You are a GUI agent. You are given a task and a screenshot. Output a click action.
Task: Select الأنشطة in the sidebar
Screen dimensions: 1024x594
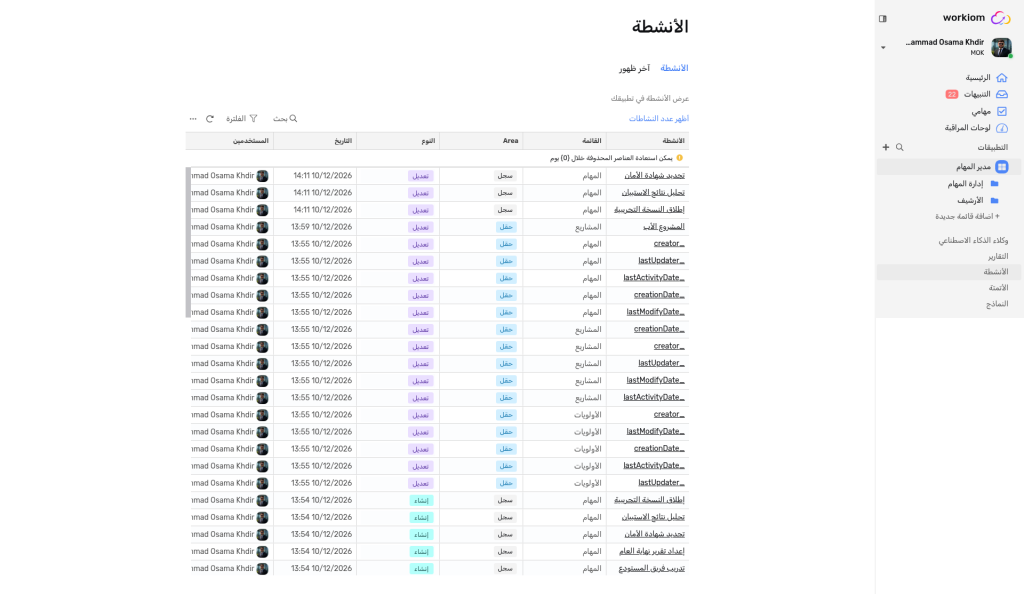point(996,272)
